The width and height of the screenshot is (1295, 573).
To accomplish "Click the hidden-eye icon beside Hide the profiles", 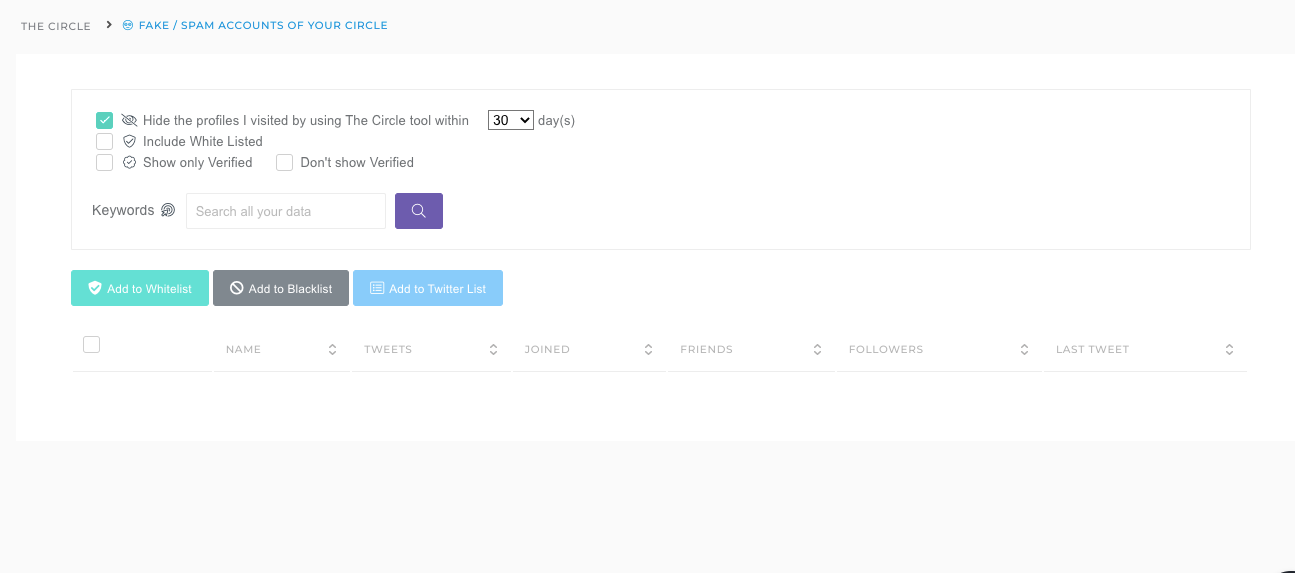I will 129,120.
